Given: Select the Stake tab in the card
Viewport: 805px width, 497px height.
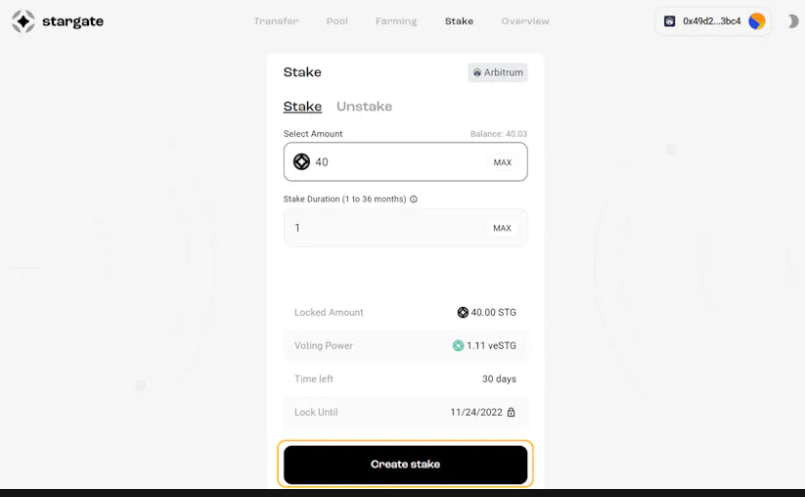Looking at the screenshot, I should coord(302,106).
